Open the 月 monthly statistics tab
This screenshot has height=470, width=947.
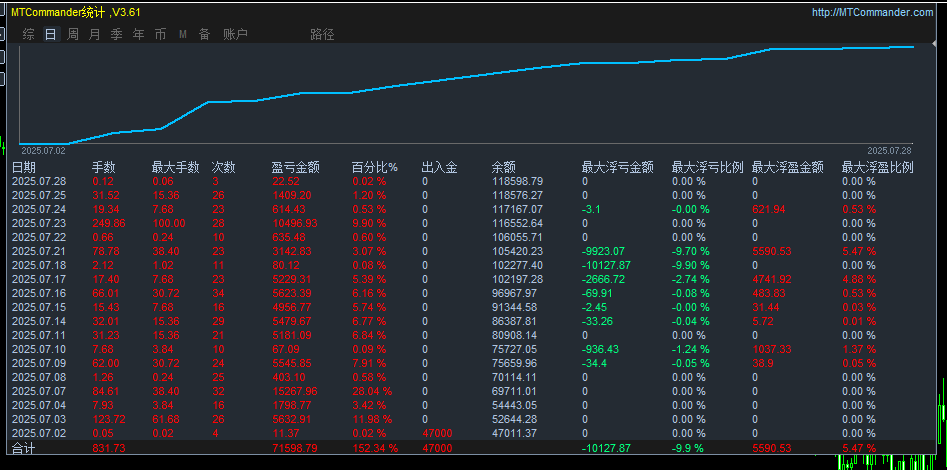click(94, 34)
